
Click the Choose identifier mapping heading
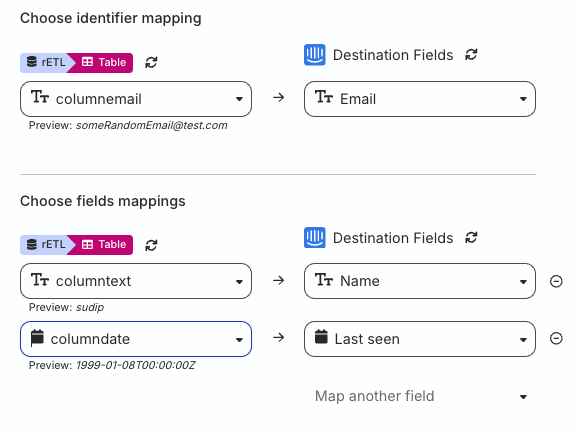click(x=111, y=18)
